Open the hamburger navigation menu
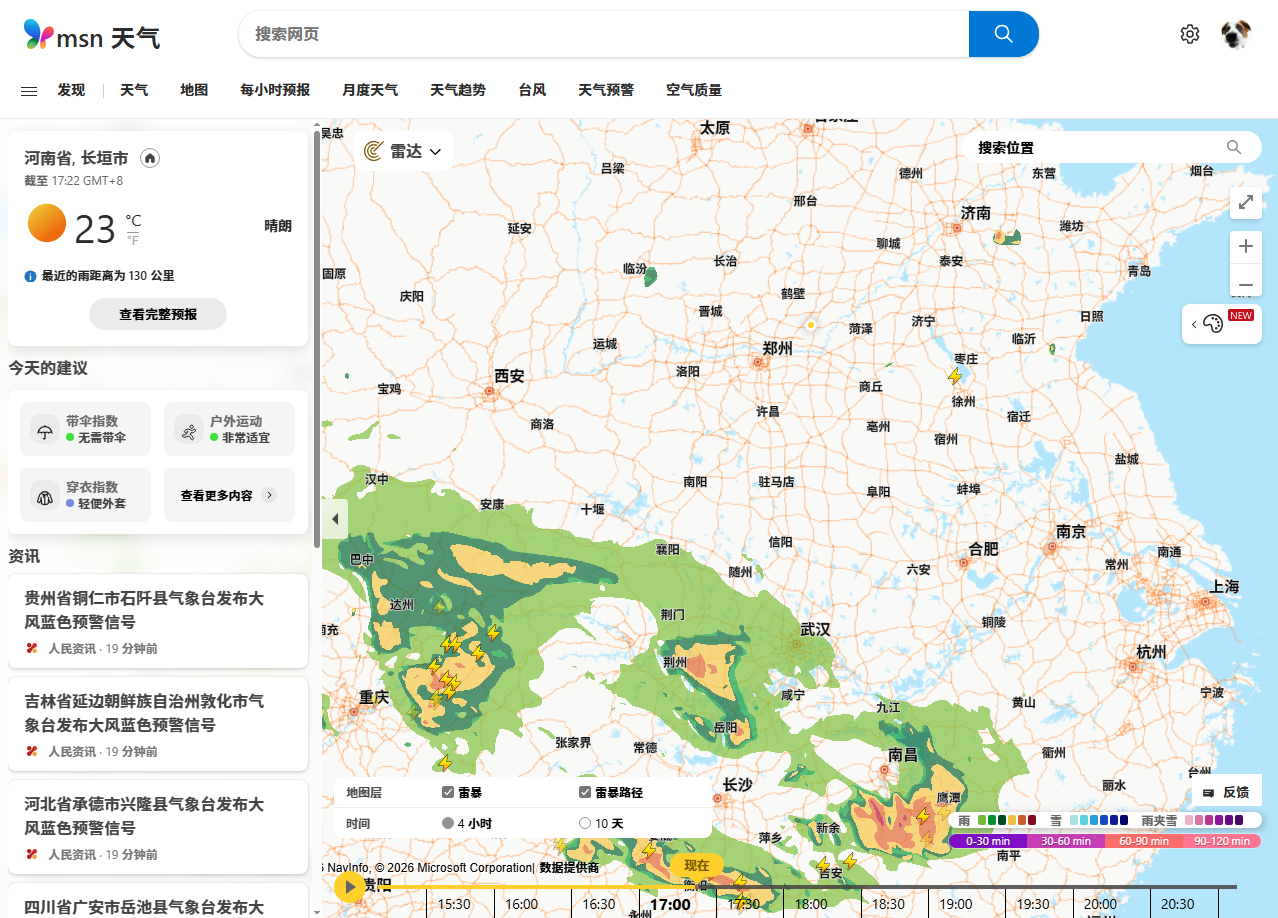This screenshot has height=918, width=1278. tap(29, 90)
